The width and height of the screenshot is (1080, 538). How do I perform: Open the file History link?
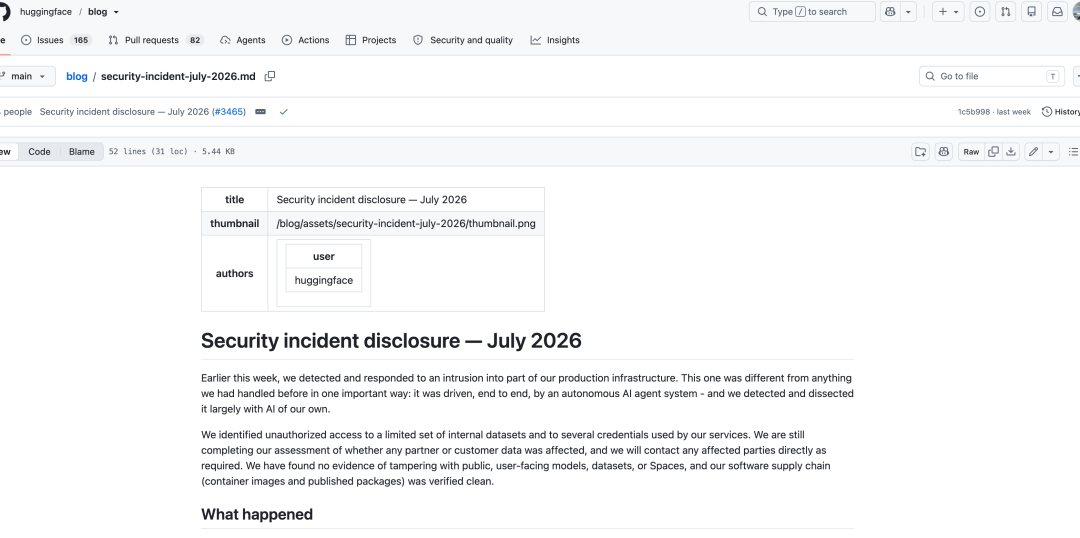1061,112
